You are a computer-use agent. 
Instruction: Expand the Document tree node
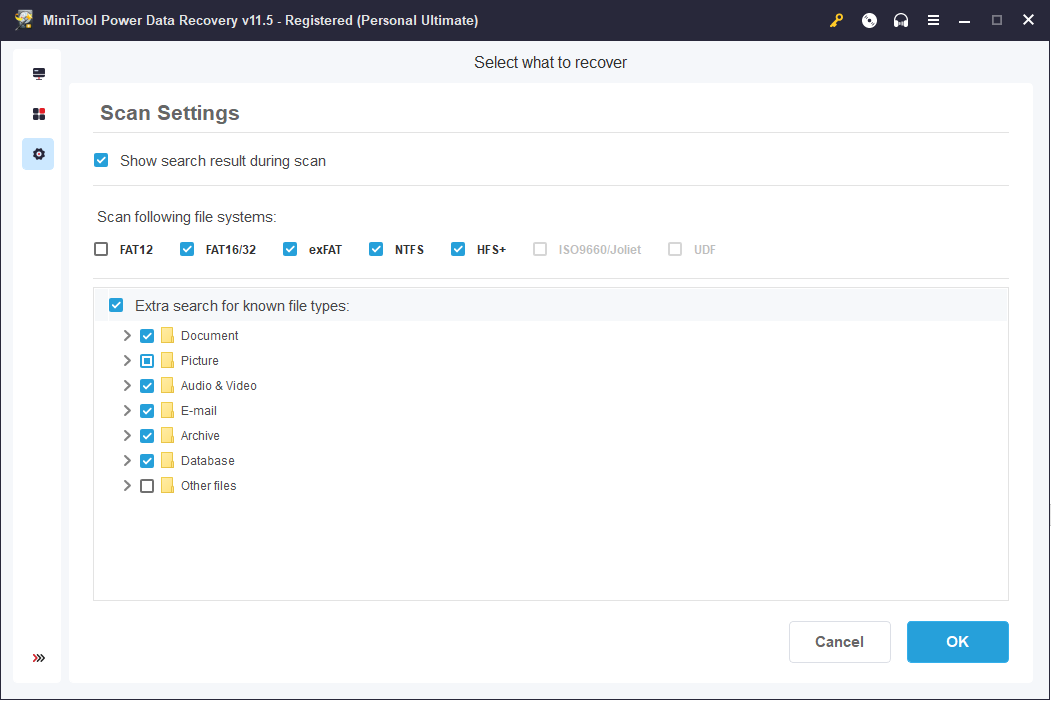point(127,335)
